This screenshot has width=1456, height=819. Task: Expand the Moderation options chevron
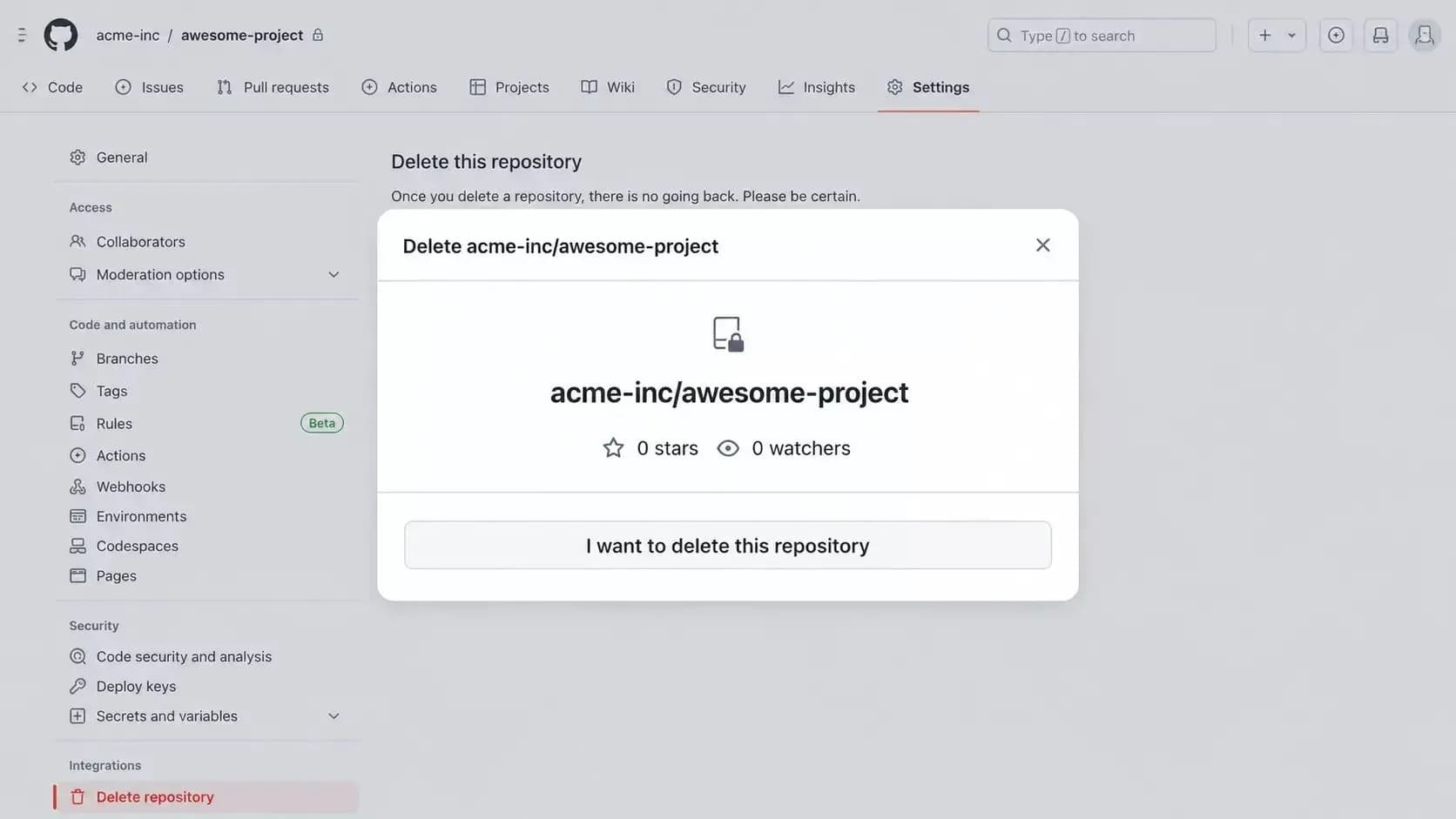(x=334, y=275)
